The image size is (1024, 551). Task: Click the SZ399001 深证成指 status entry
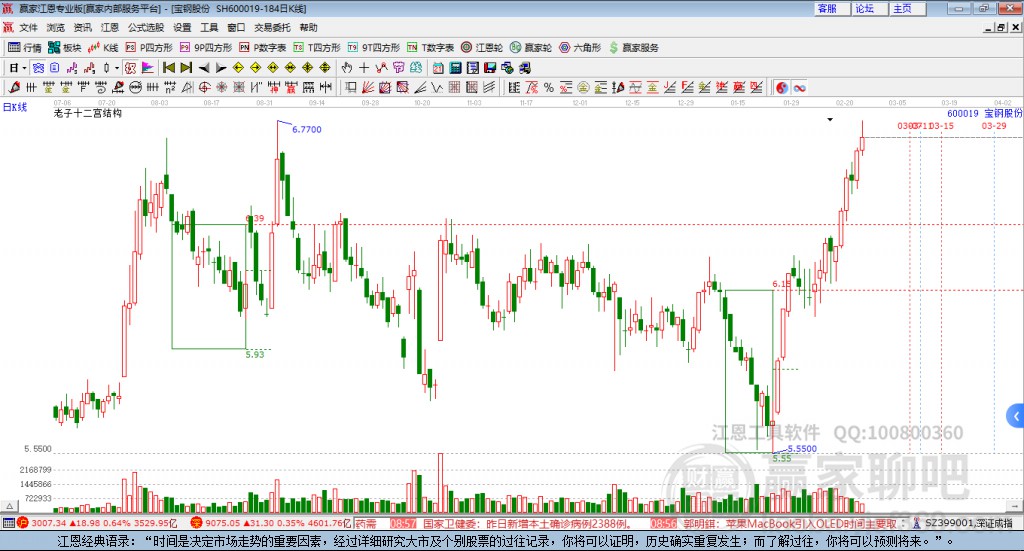coord(968,523)
